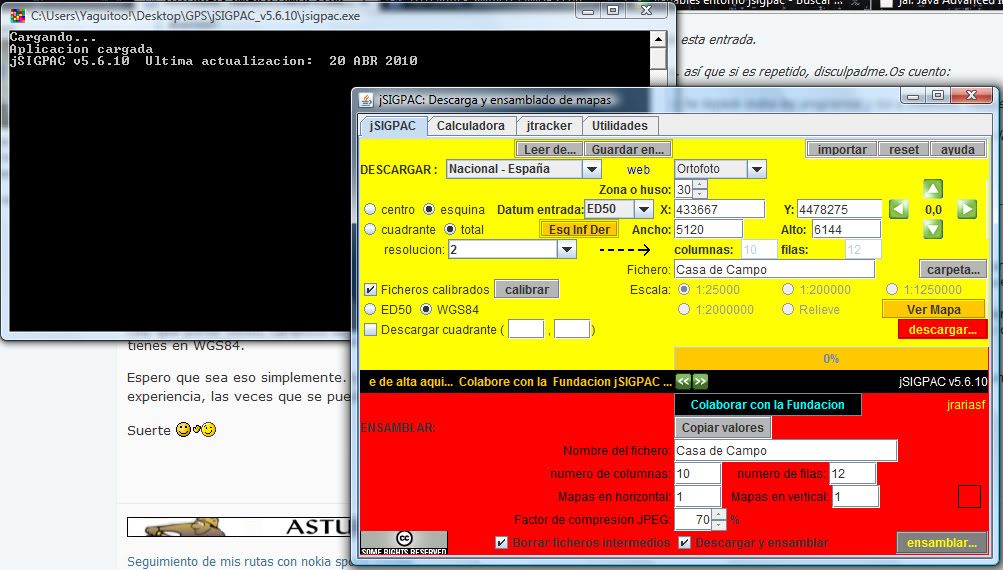Screen dimensions: 1003x570
Task: Click the Alto field 6144
Action: (846, 229)
